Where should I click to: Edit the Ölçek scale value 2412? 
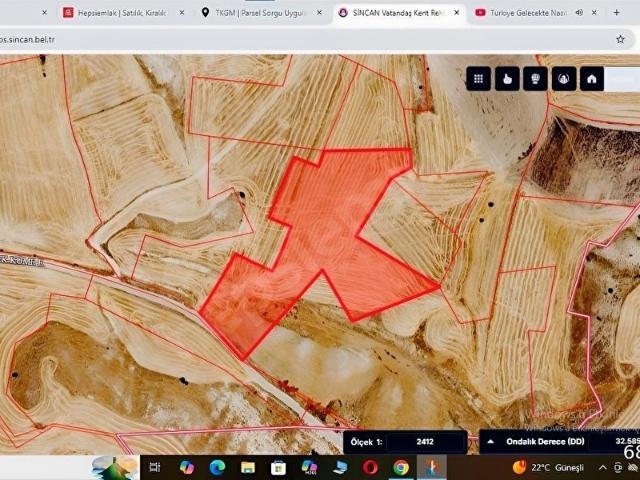click(425, 442)
